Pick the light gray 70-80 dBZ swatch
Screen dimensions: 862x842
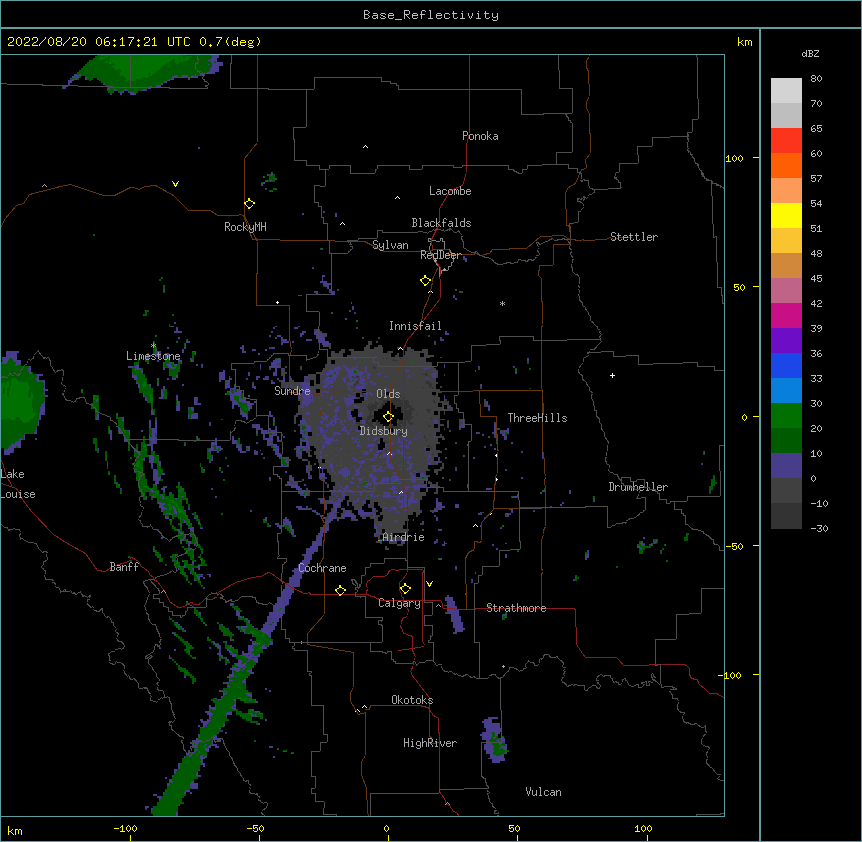(x=786, y=91)
